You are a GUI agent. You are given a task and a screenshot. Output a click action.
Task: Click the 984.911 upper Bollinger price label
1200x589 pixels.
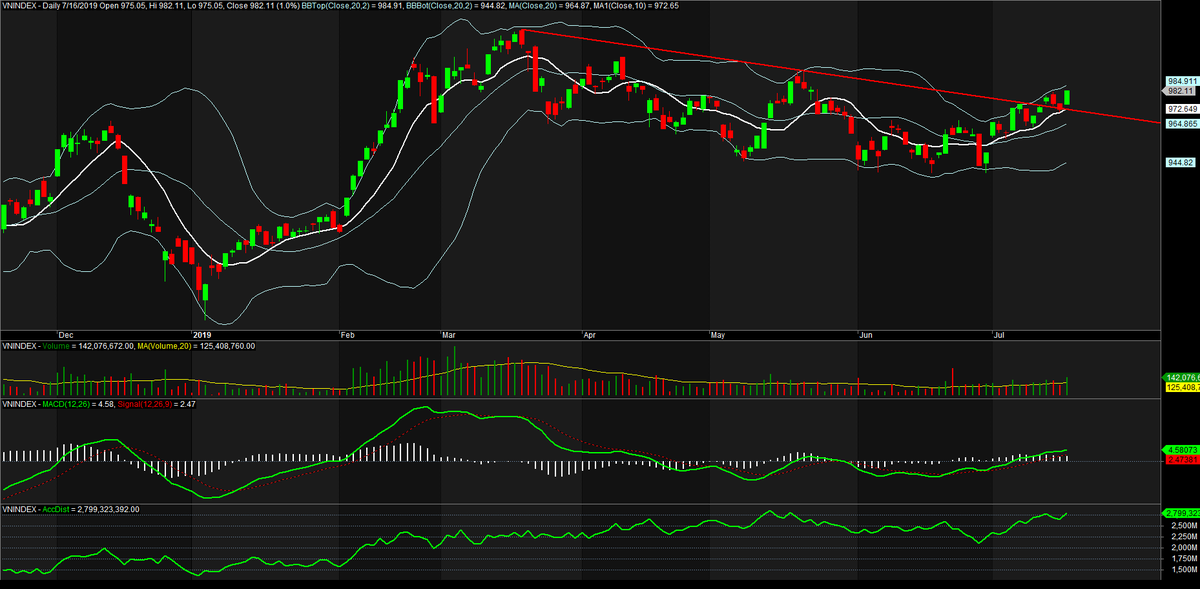tap(1182, 80)
